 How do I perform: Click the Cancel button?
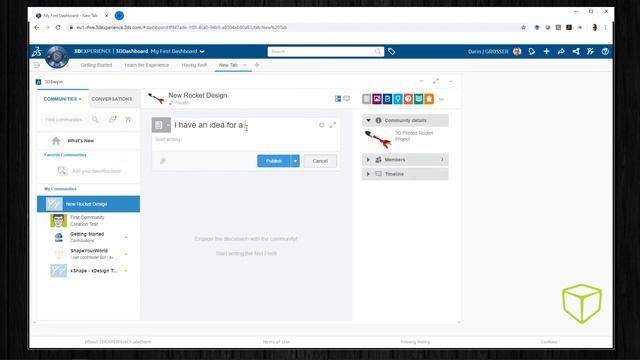[x=320, y=161]
